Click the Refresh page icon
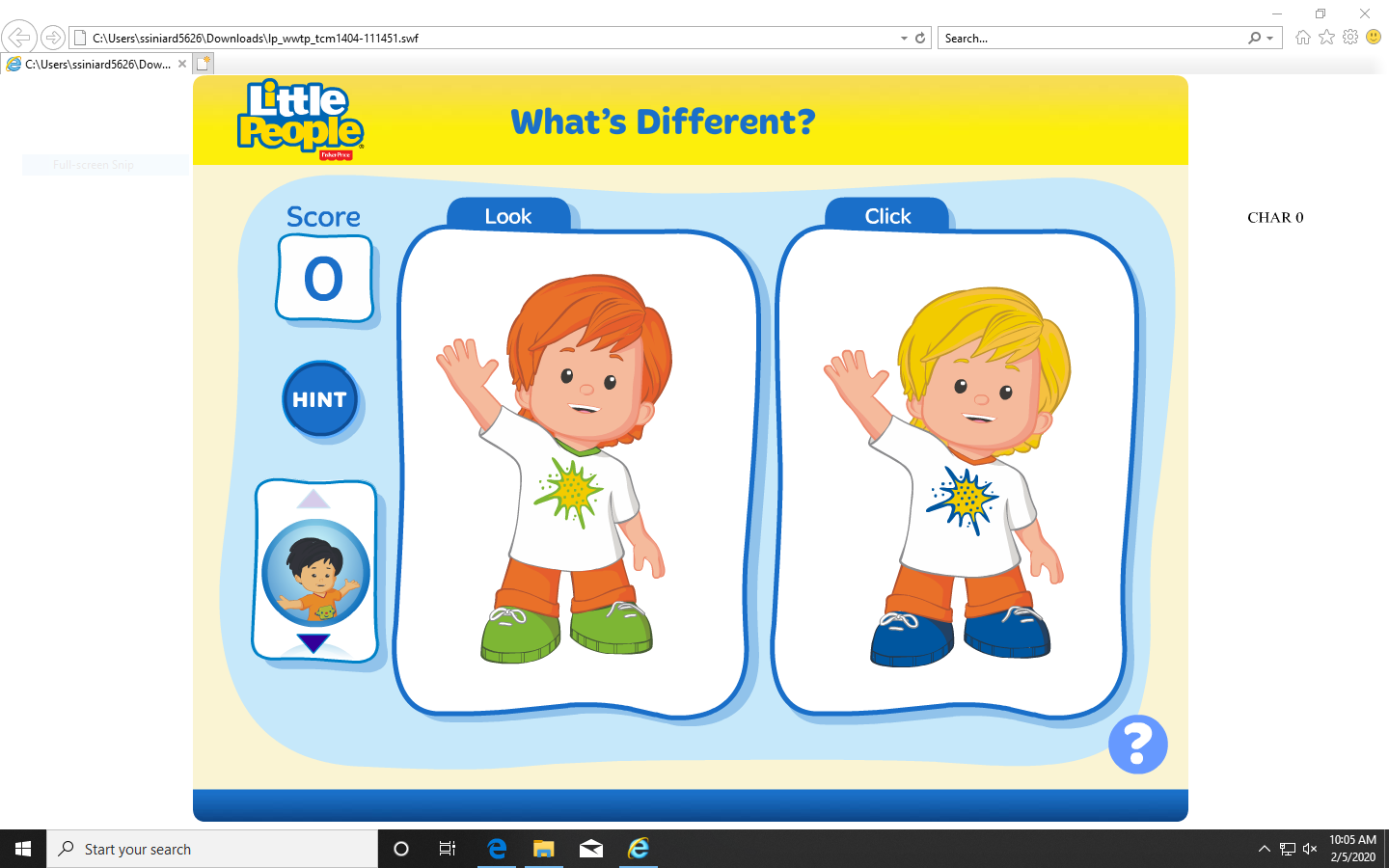Image resolution: width=1389 pixels, height=868 pixels. pos(920,39)
